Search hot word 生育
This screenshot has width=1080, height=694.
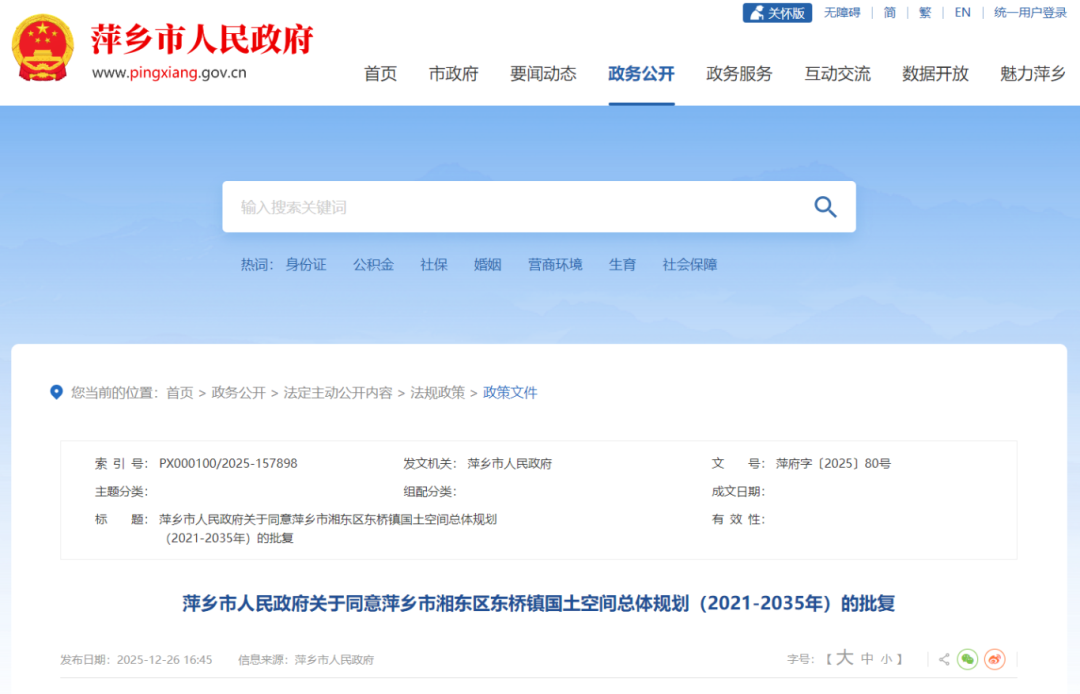pos(623,264)
